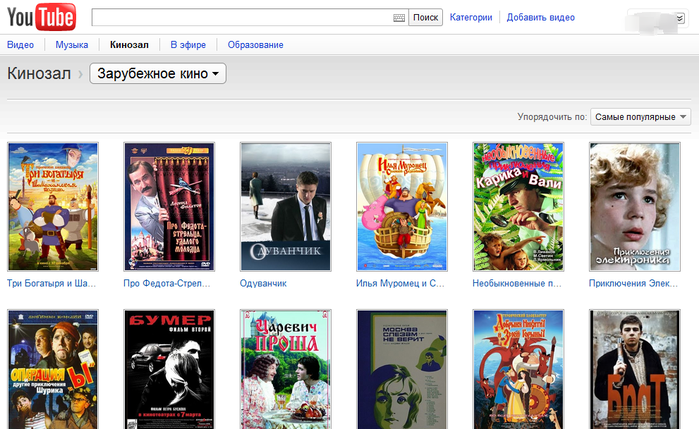
Task: Open the Образование tab
Action: click(255, 45)
